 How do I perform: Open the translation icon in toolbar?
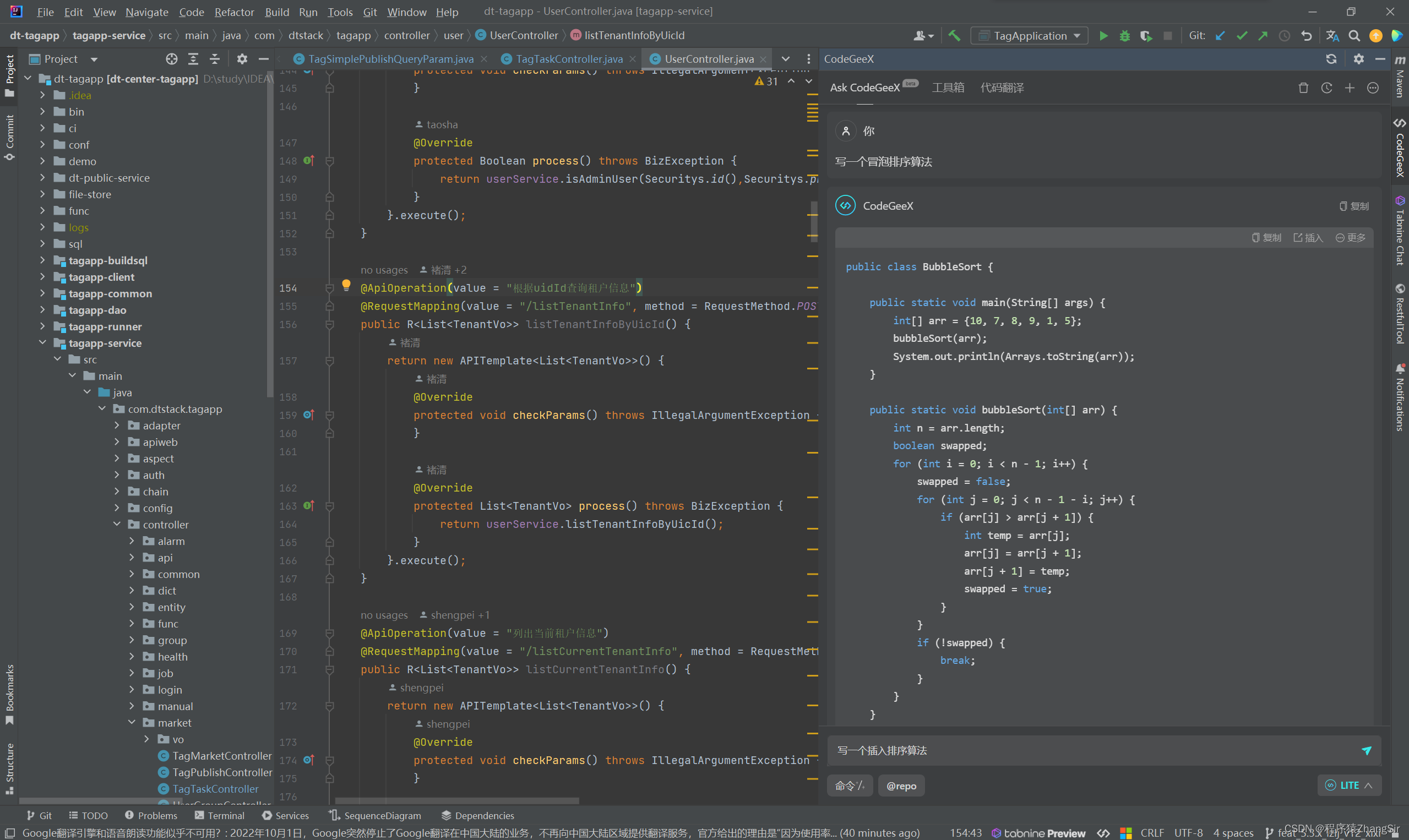pyautogui.click(x=1332, y=36)
